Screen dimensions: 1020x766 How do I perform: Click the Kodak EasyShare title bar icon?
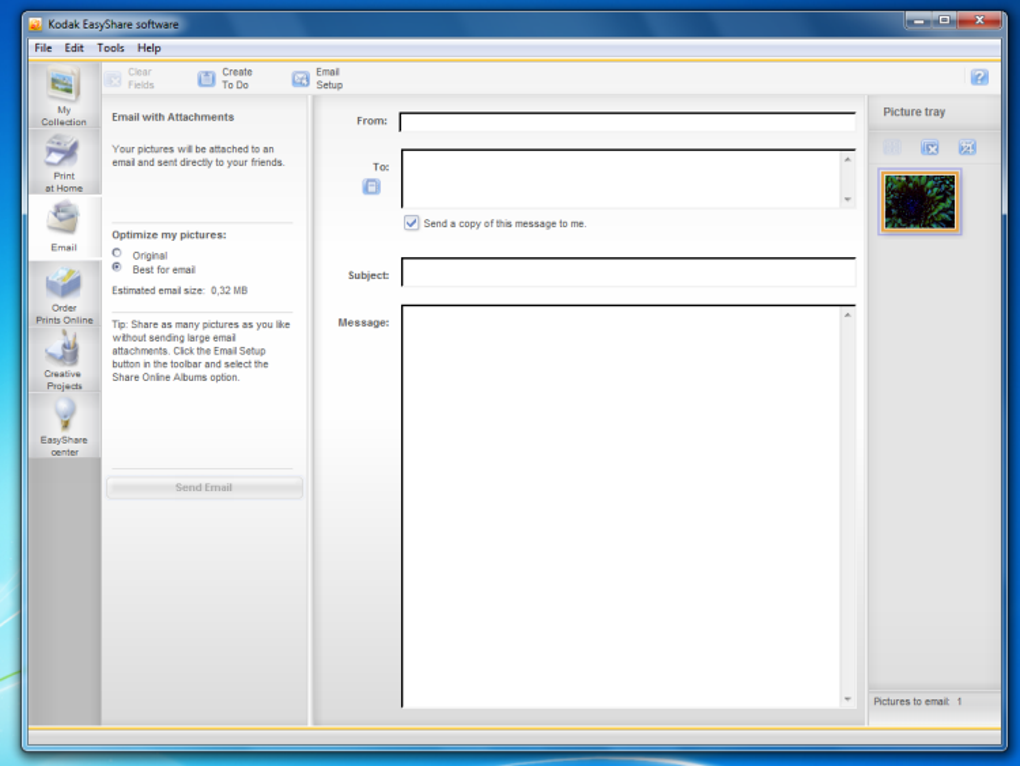[36, 24]
